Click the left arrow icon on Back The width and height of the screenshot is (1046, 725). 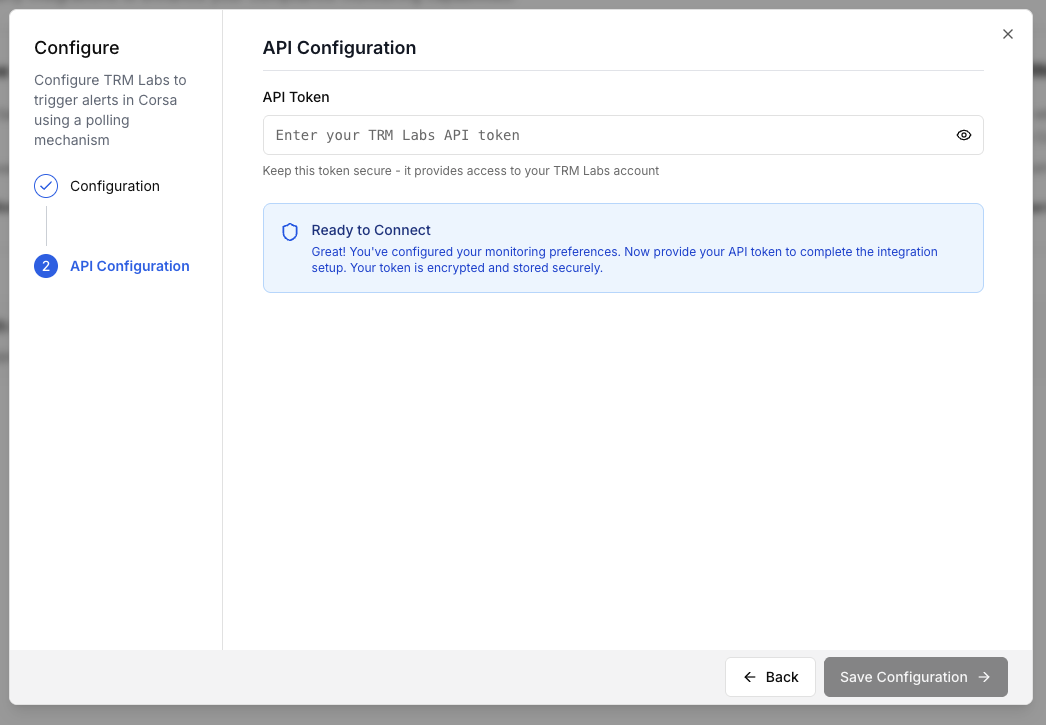(750, 677)
